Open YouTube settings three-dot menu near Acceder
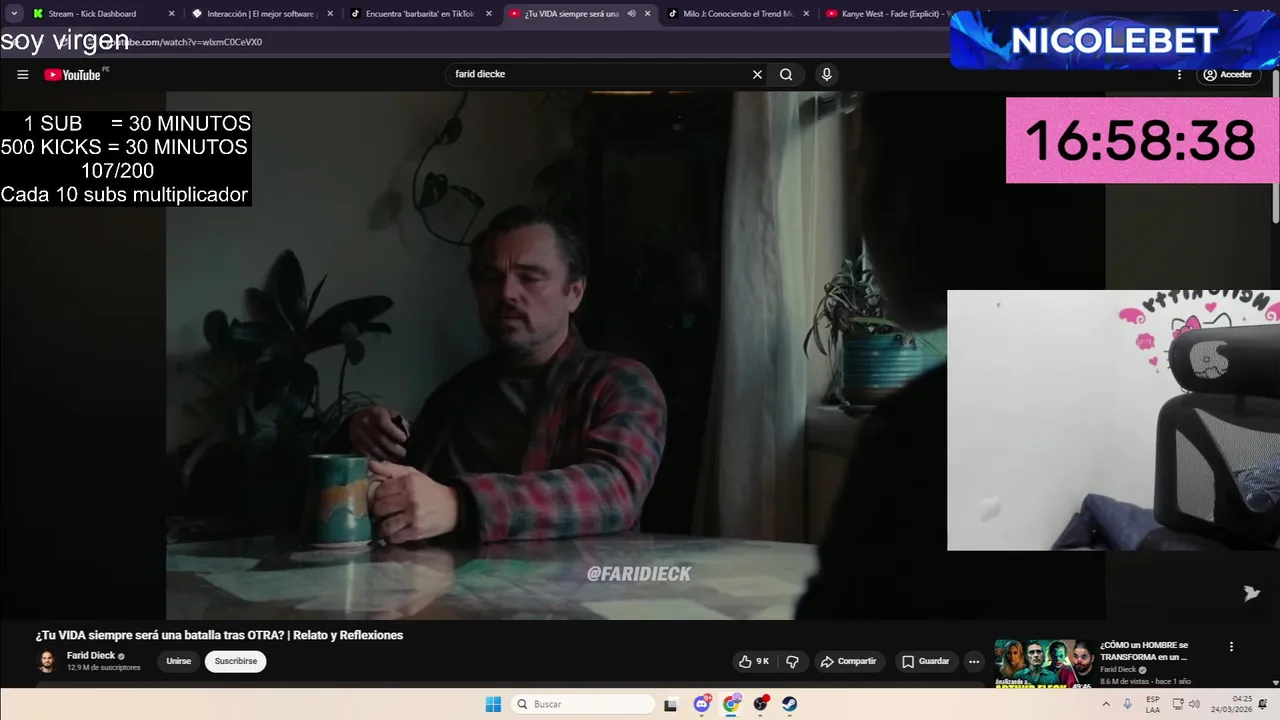Screen dimensions: 1280x720 tap(1179, 75)
